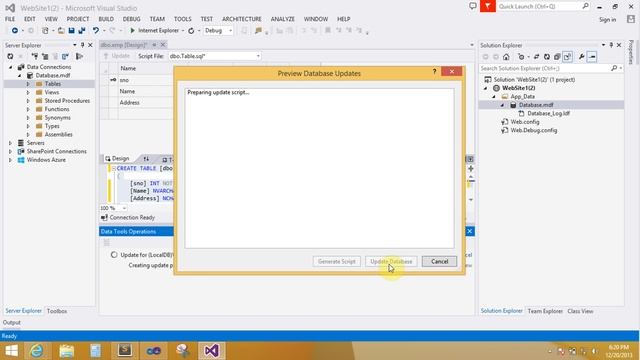Viewport: 640px width, 360px height.
Task: Open the BUILD menu
Action: 106,19
